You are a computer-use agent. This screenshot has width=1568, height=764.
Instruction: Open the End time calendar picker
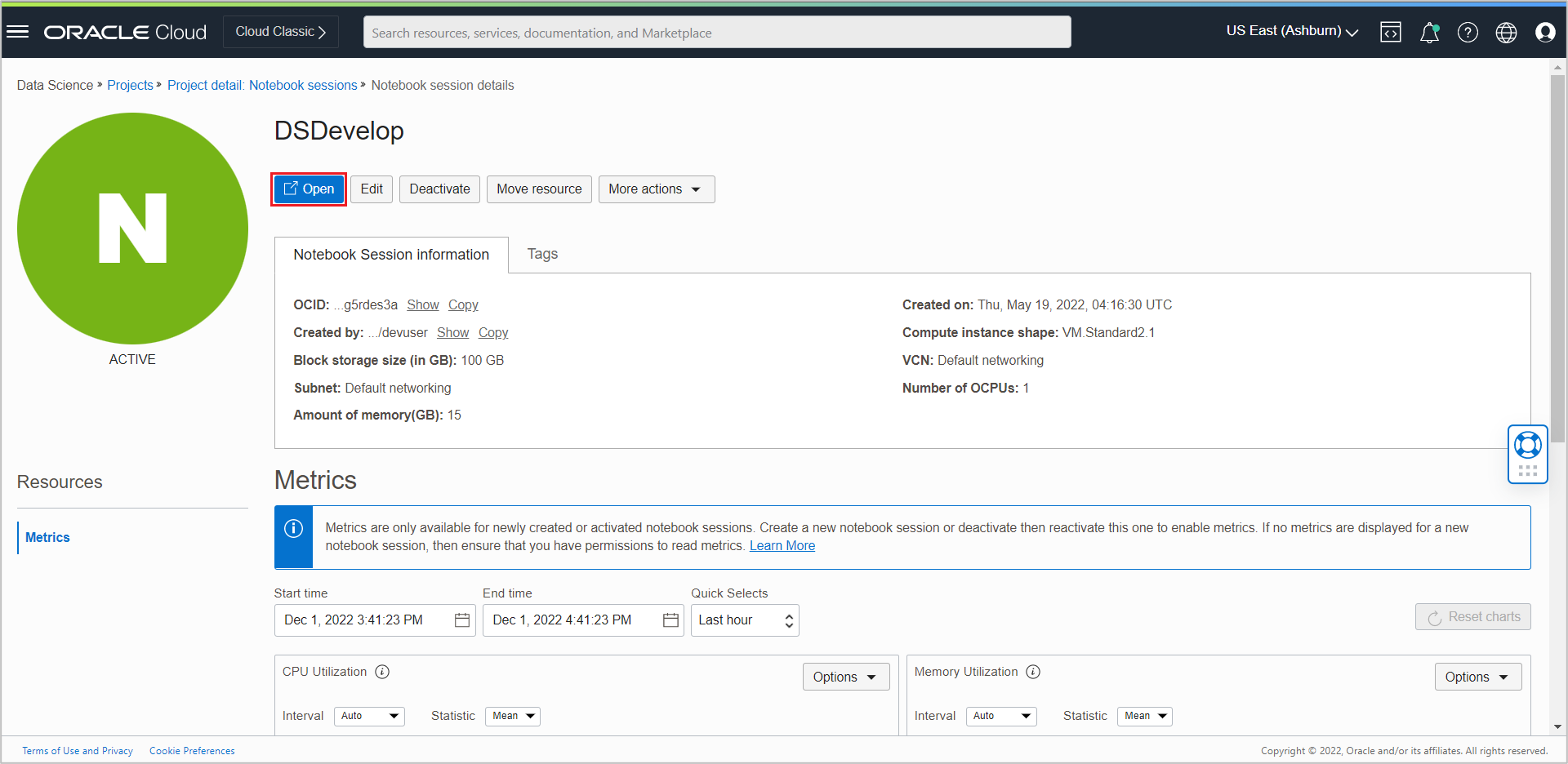(670, 620)
